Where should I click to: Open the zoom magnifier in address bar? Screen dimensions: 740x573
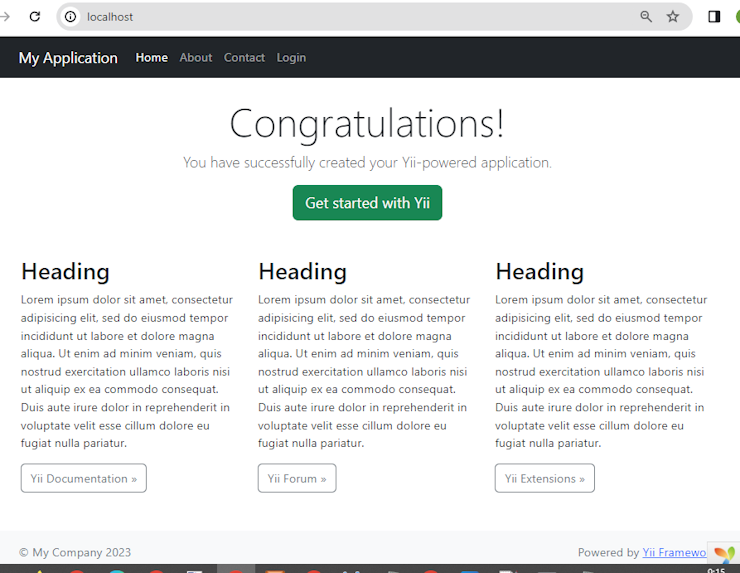646,17
